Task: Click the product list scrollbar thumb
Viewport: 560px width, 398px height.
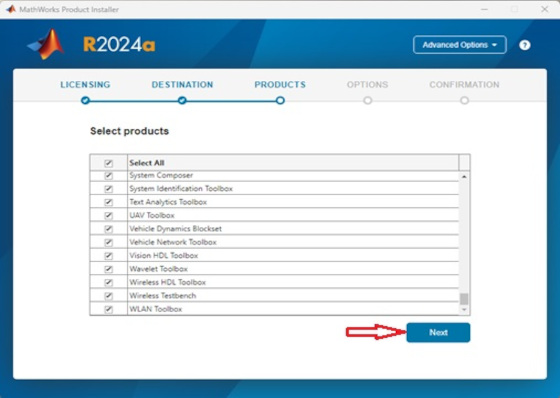Action: click(x=464, y=299)
